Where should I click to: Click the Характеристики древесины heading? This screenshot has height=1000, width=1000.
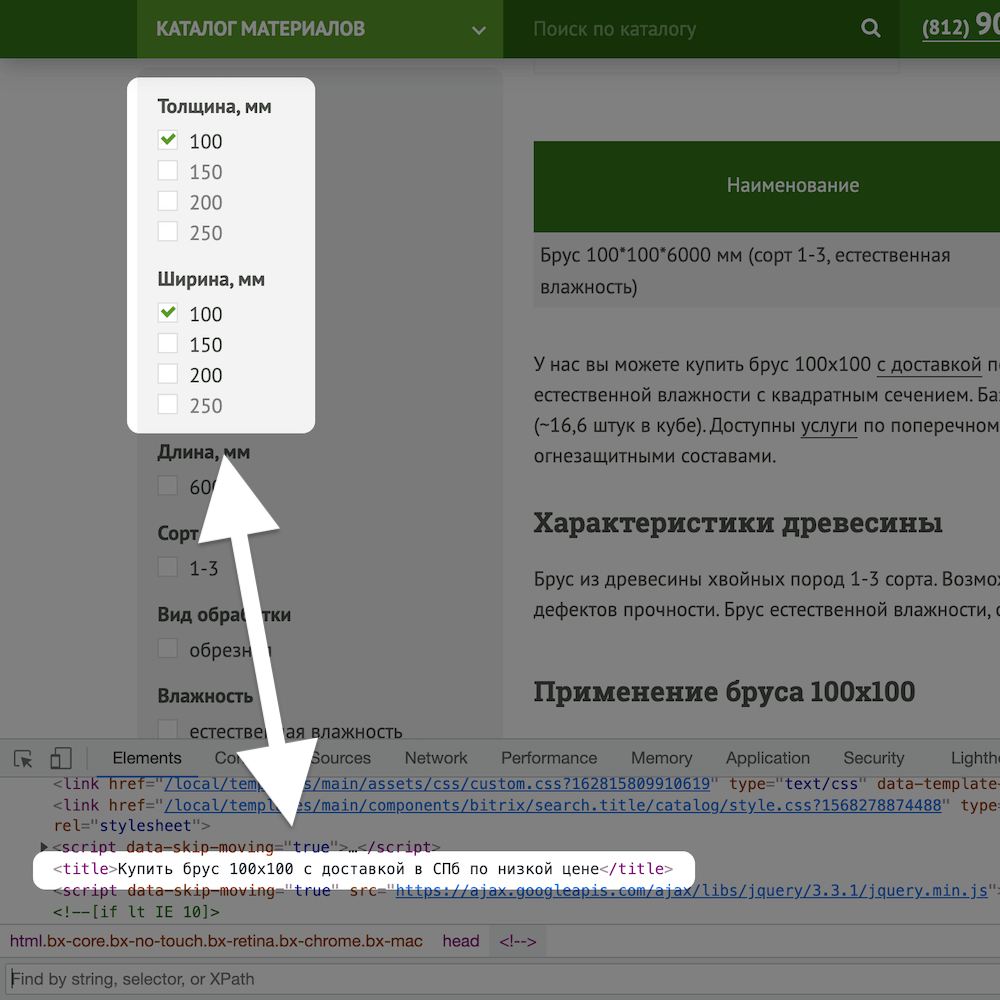pyautogui.click(x=738, y=523)
